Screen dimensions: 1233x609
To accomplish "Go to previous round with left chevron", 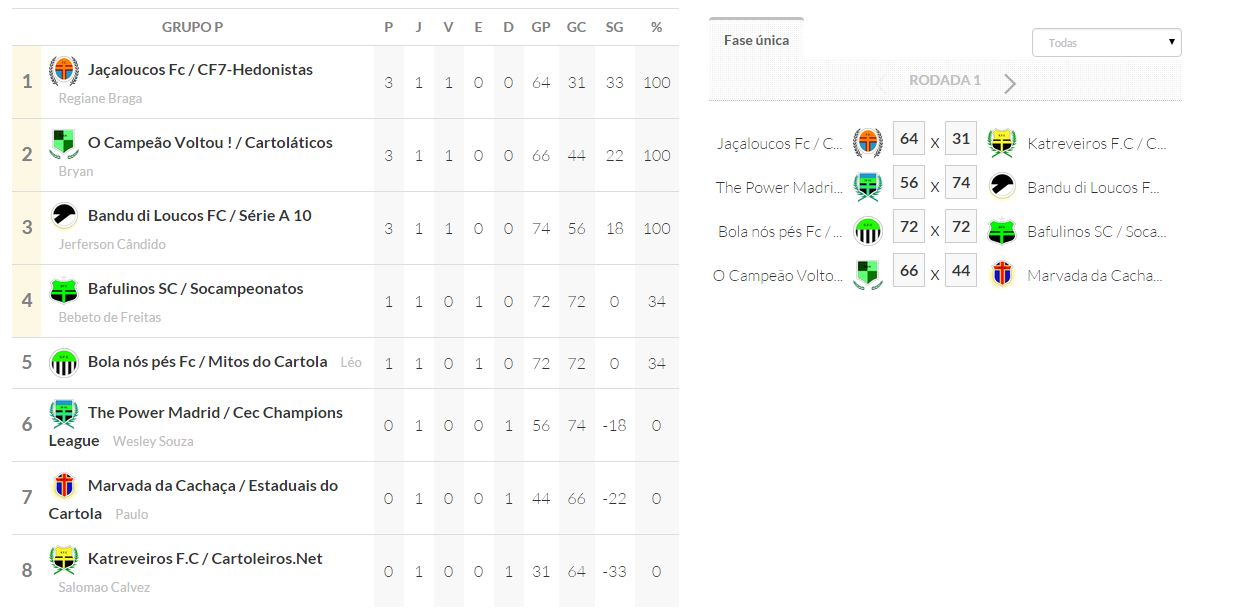I will (881, 83).
